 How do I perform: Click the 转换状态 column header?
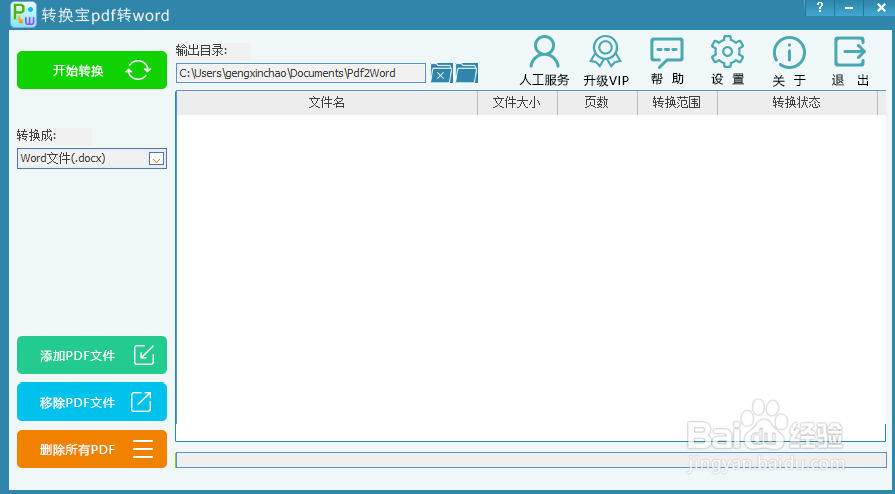point(797,103)
